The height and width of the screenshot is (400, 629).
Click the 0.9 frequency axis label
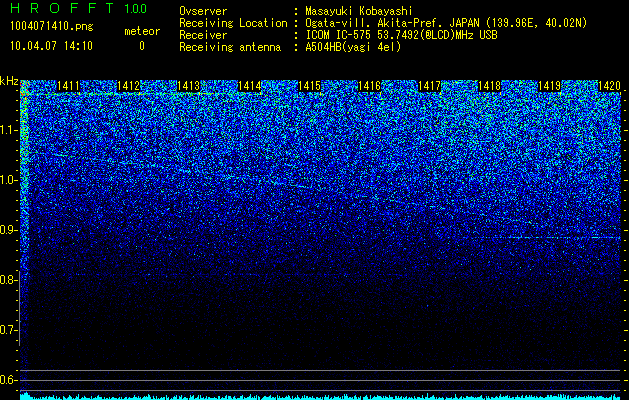9,230
